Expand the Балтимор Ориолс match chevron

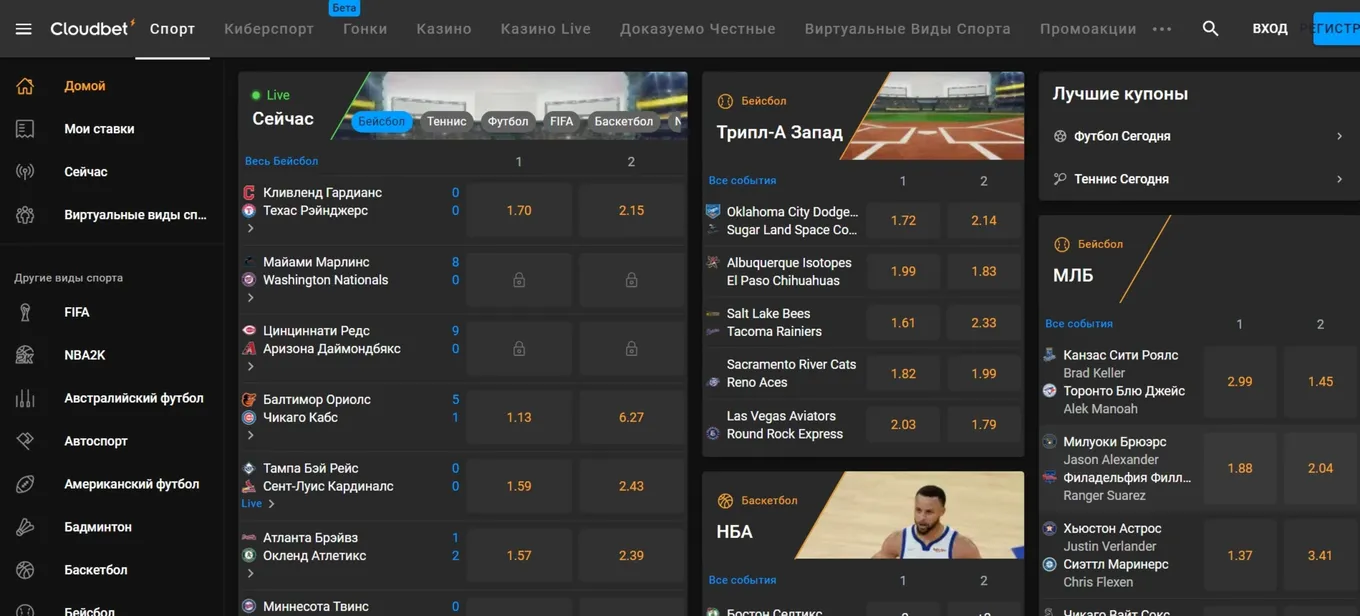coord(250,435)
